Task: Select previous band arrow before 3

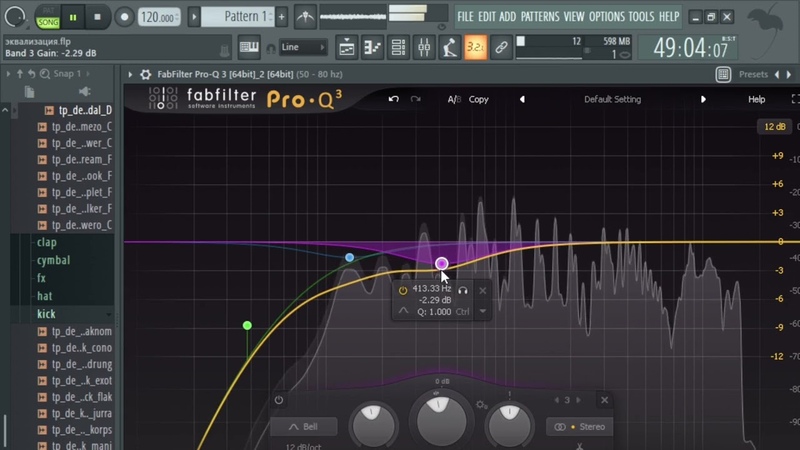Action: point(557,400)
